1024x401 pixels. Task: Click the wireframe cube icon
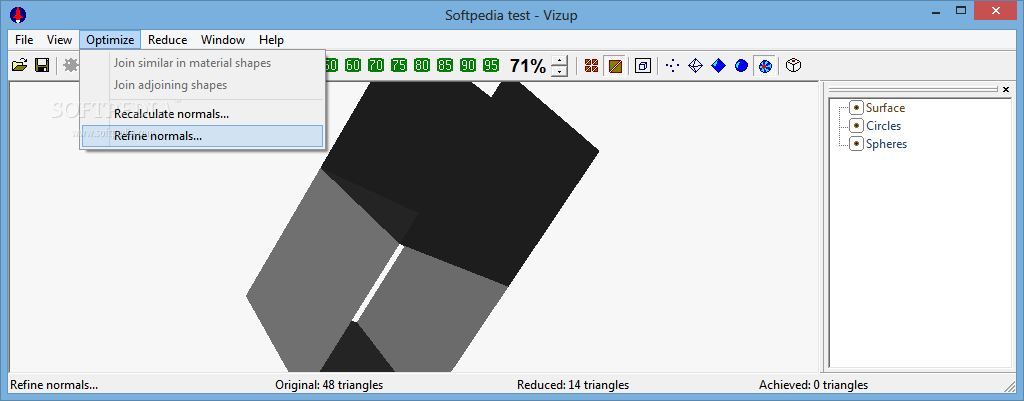tap(793, 65)
